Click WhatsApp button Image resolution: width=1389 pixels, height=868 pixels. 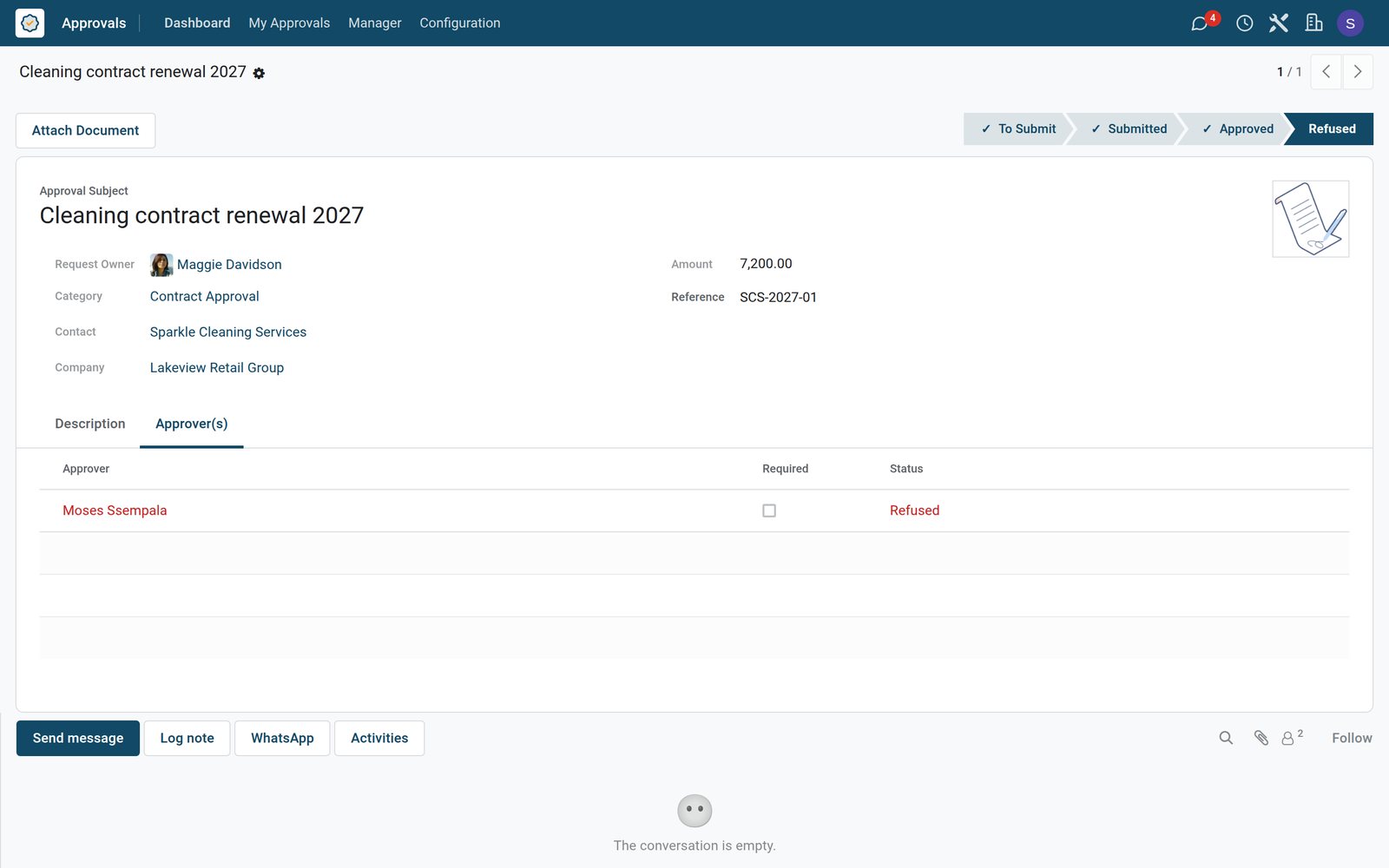(282, 738)
